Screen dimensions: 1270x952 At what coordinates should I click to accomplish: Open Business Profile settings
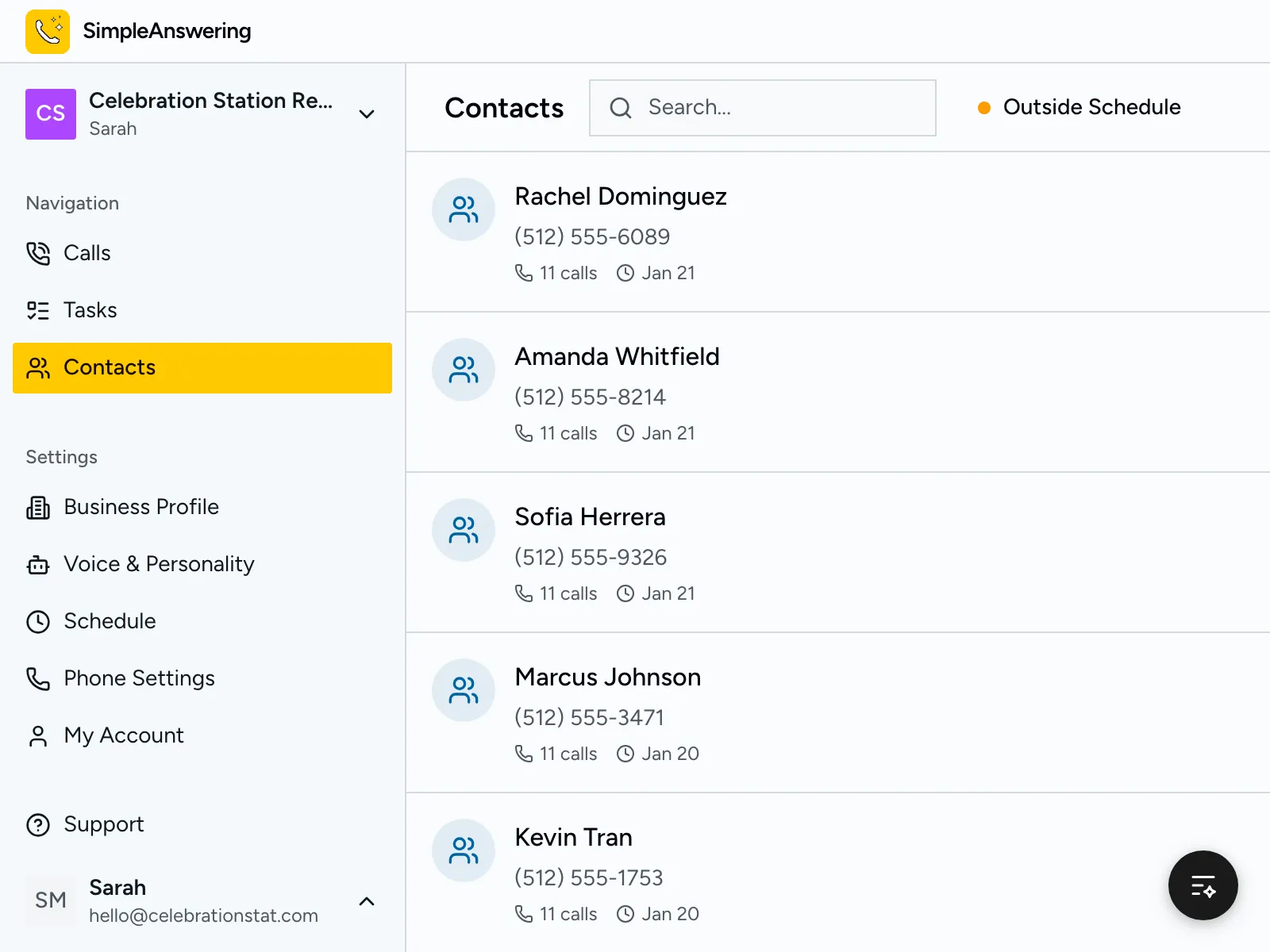click(140, 507)
